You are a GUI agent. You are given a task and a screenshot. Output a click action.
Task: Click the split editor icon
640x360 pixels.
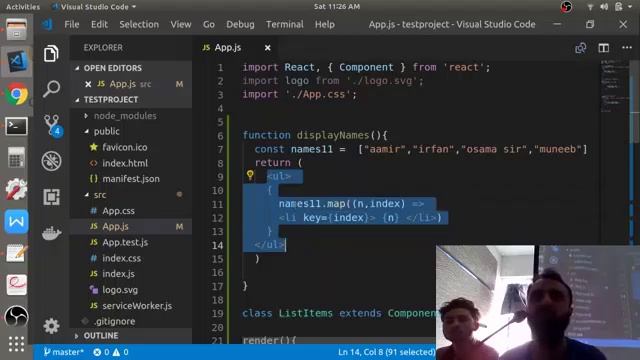tap(604, 48)
